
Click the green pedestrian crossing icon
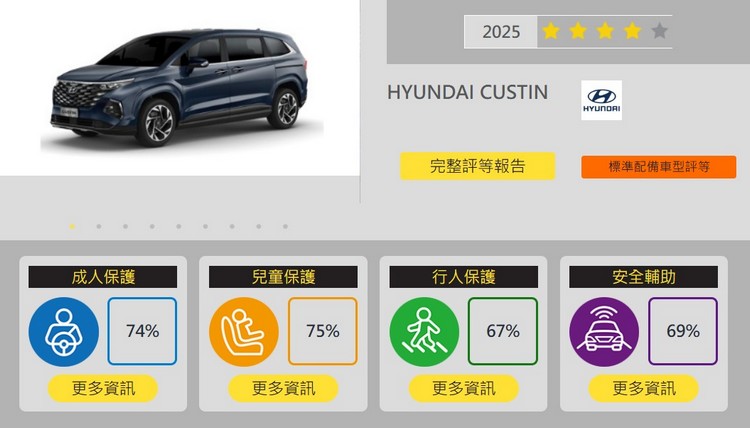(x=424, y=331)
